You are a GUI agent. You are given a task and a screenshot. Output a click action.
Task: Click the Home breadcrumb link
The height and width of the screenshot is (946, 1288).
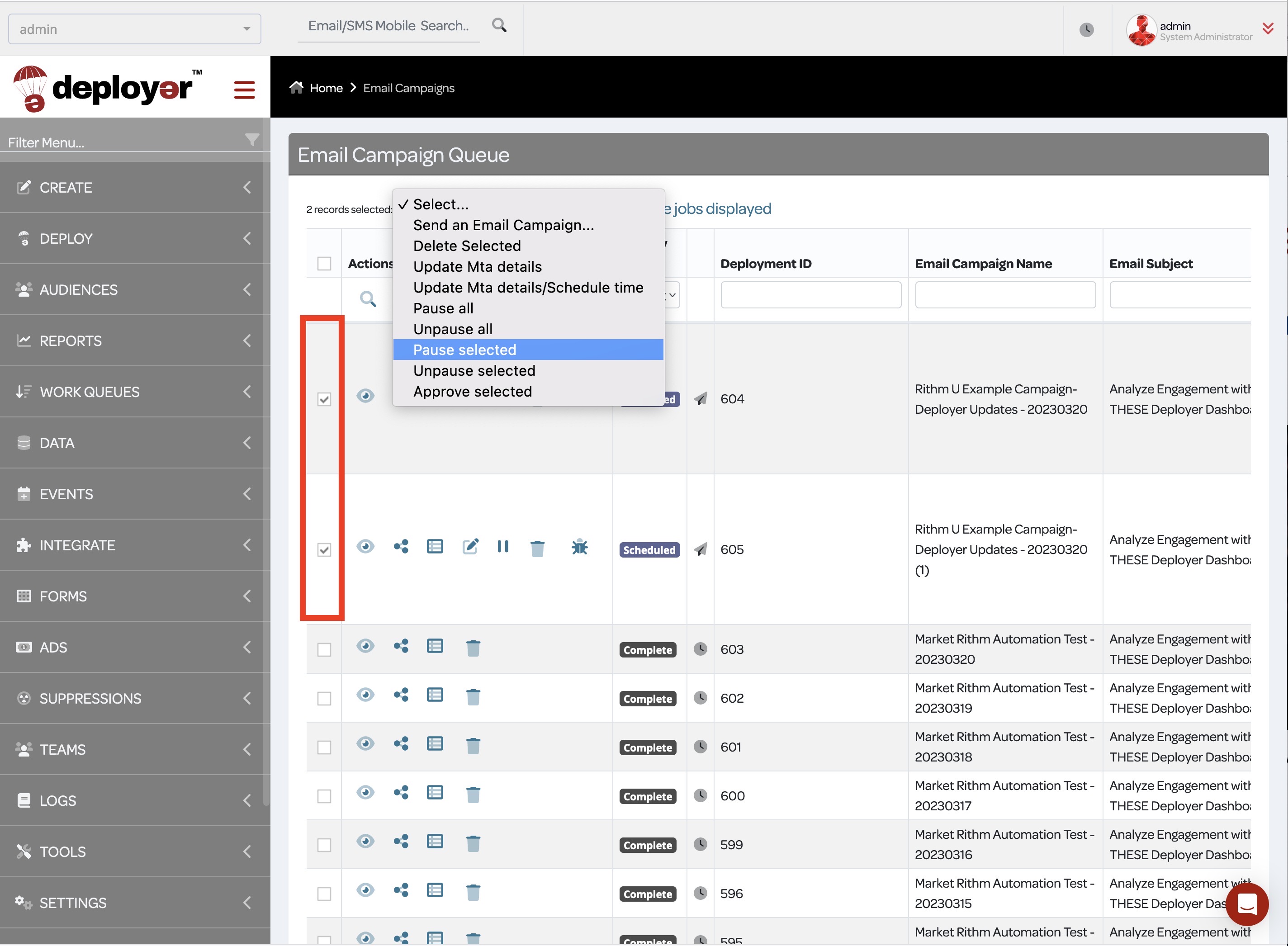[326, 88]
